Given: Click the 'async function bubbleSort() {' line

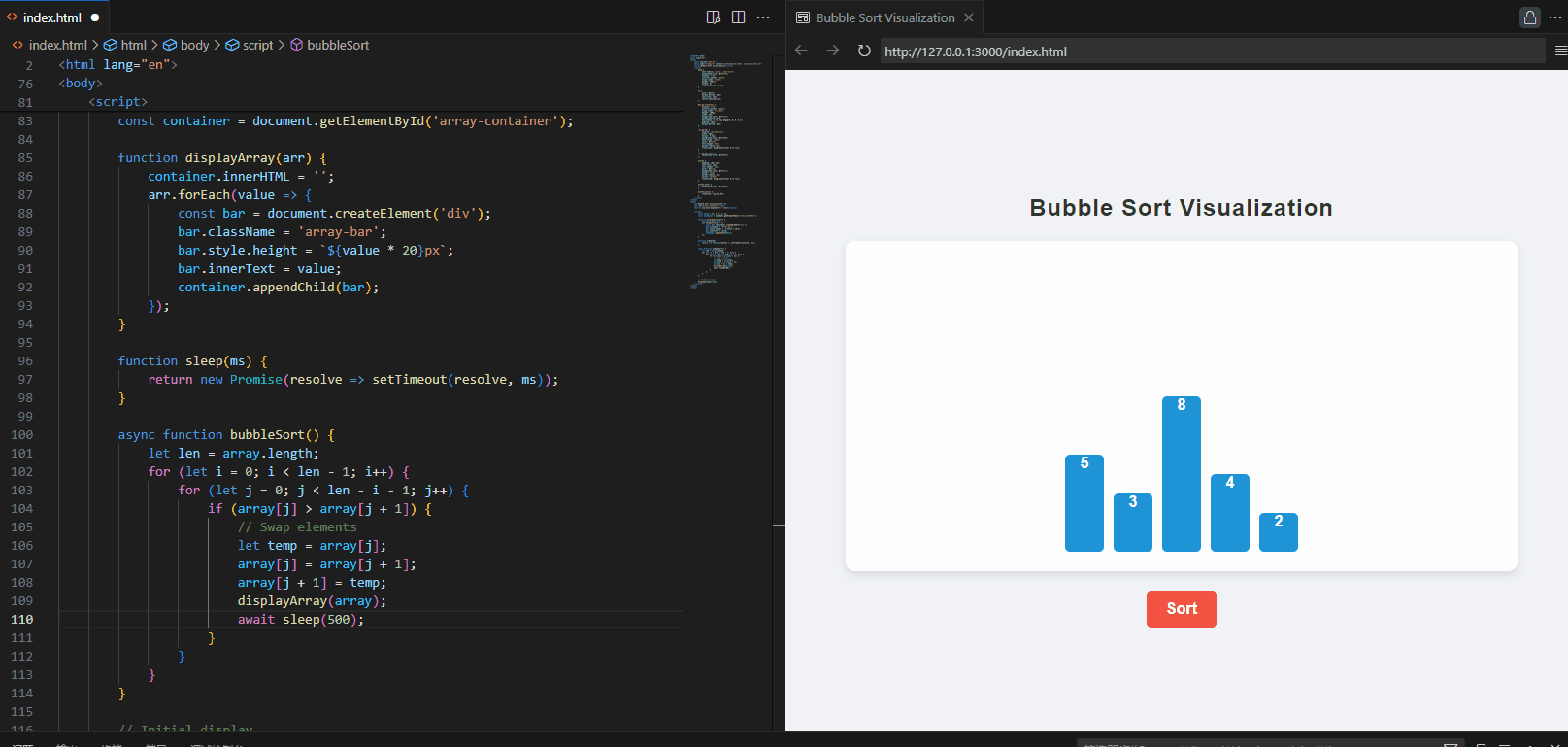Looking at the screenshot, I should (x=226, y=435).
